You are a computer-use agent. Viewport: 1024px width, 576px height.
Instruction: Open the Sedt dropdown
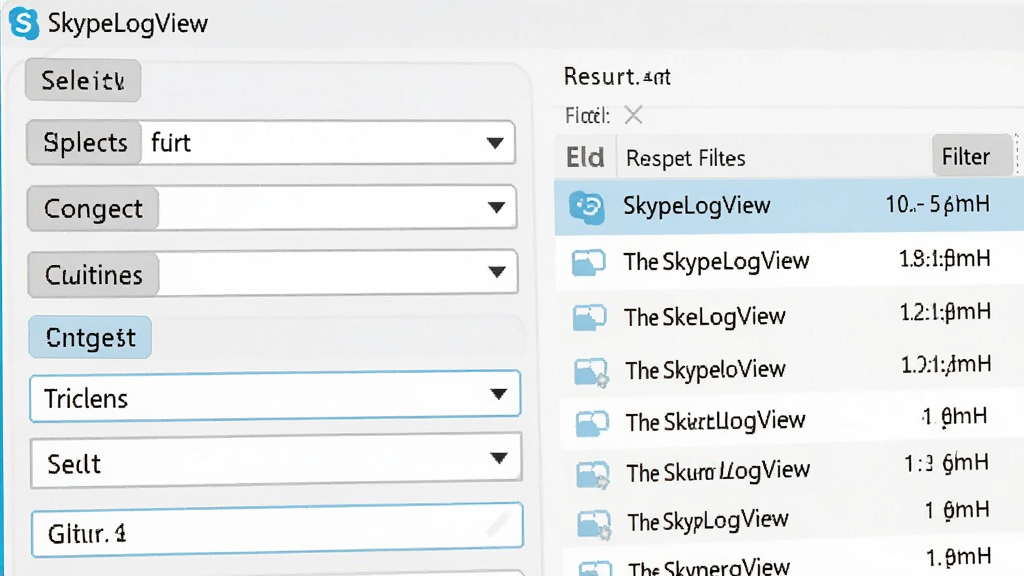coord(276,461)
